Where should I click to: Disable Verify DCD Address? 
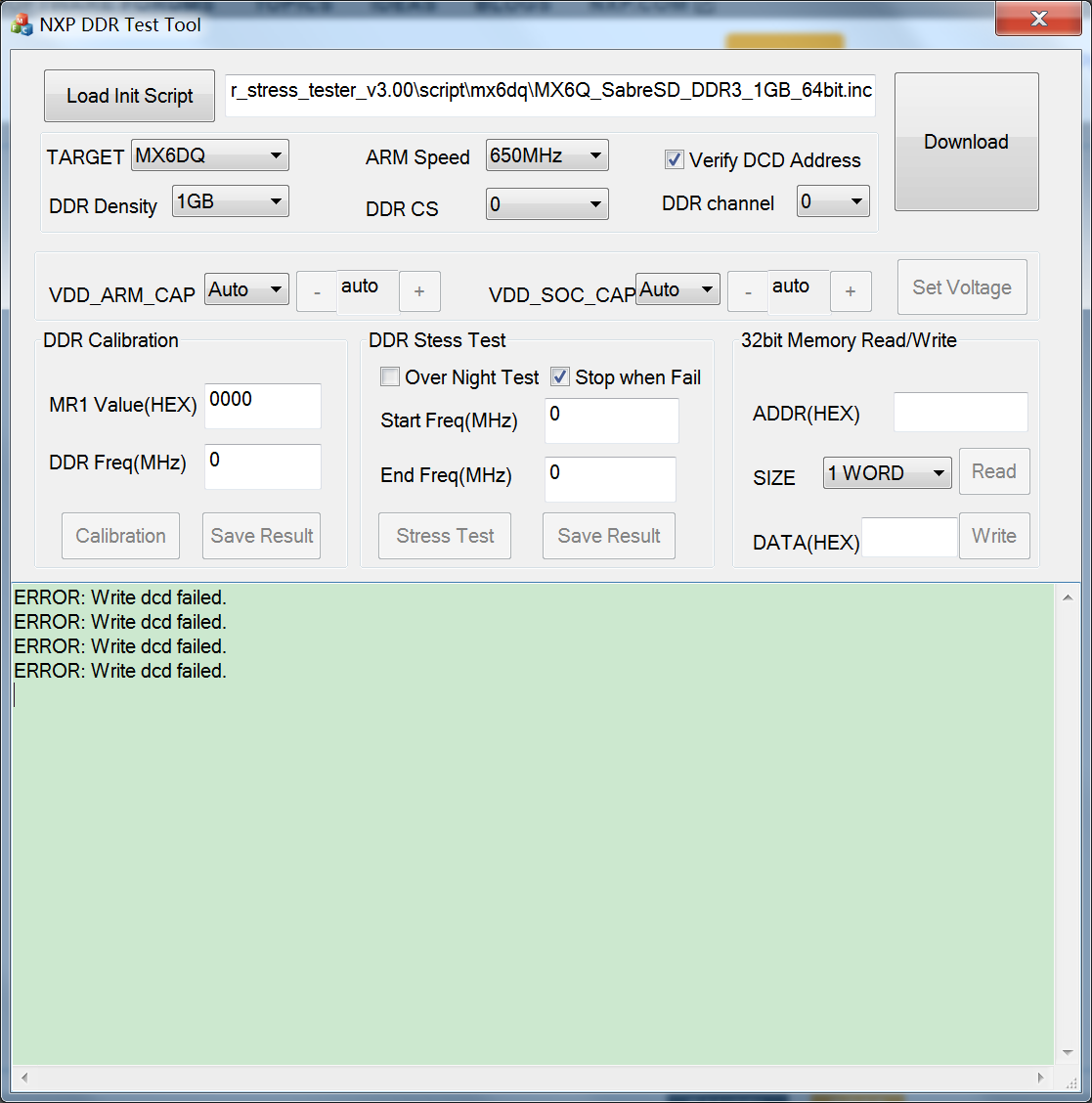[x=674, y=159]
